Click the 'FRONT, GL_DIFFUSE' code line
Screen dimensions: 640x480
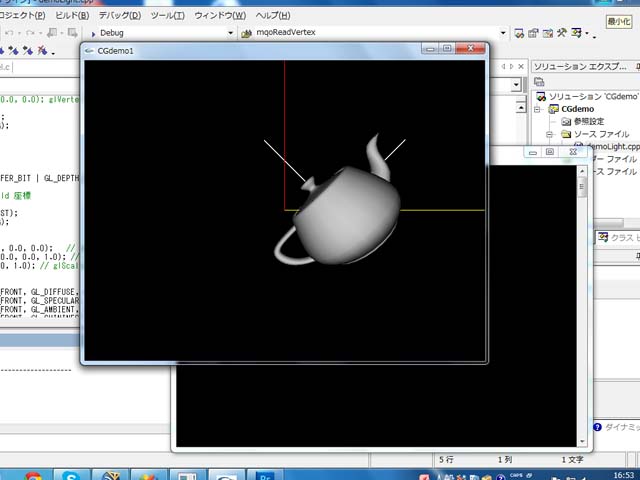click(39, 292)
